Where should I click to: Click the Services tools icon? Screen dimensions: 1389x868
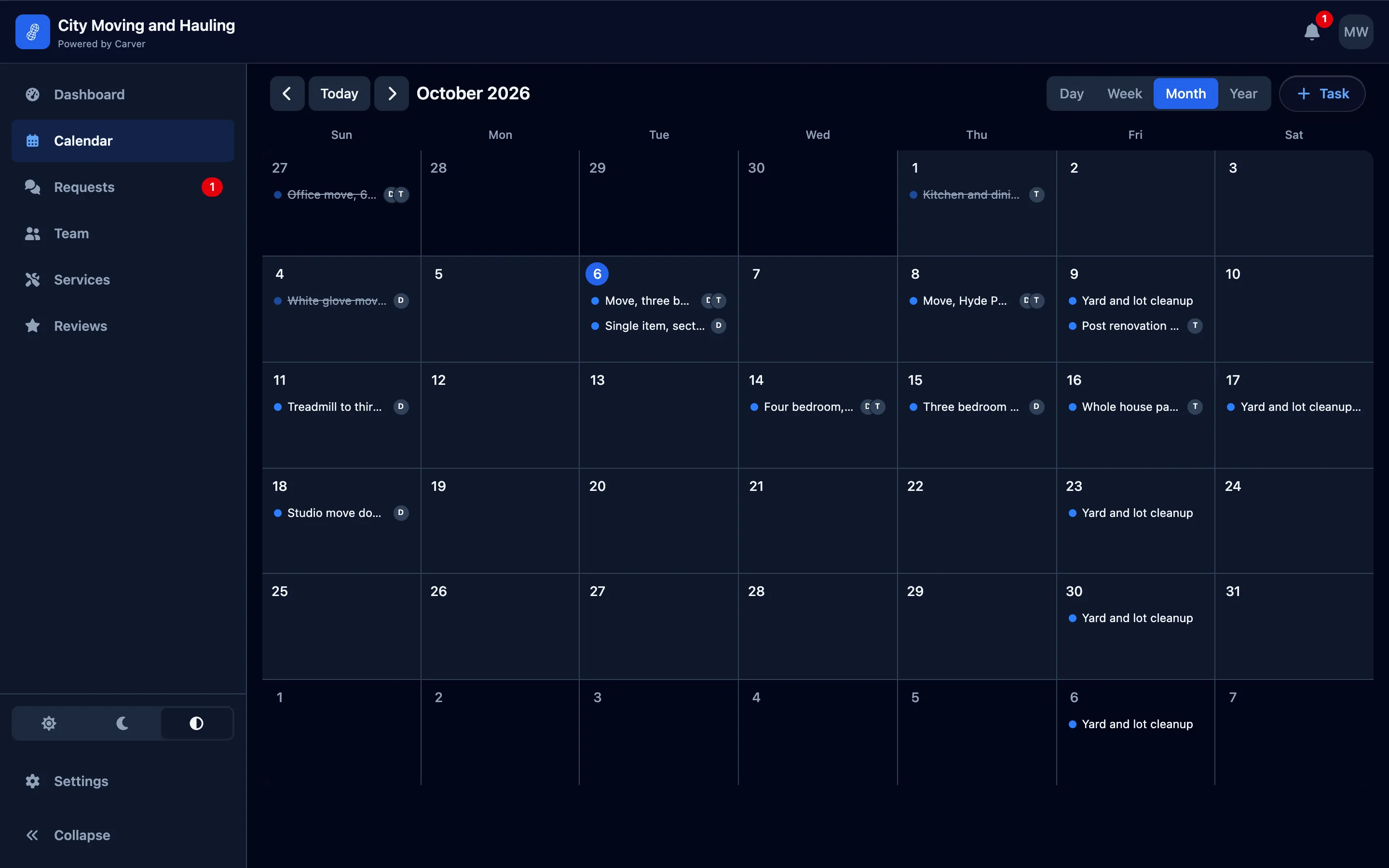click(x=33, y=280)
